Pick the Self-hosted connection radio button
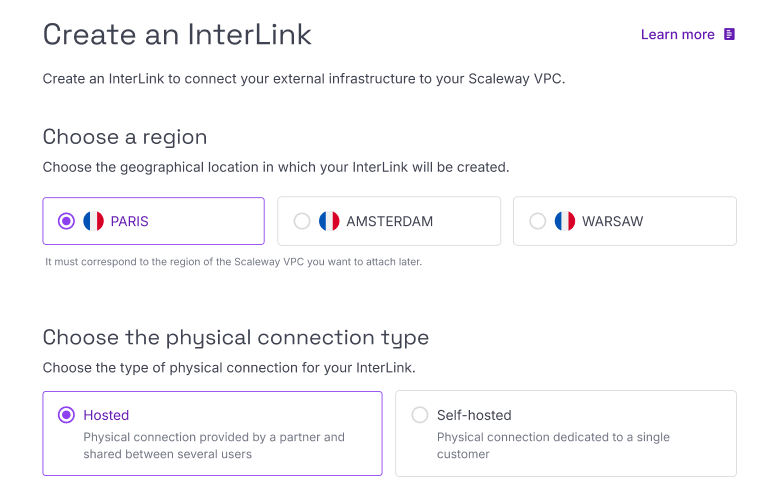Screen dimensions: 773x485 pyautogui.click(x=420, y=415)
